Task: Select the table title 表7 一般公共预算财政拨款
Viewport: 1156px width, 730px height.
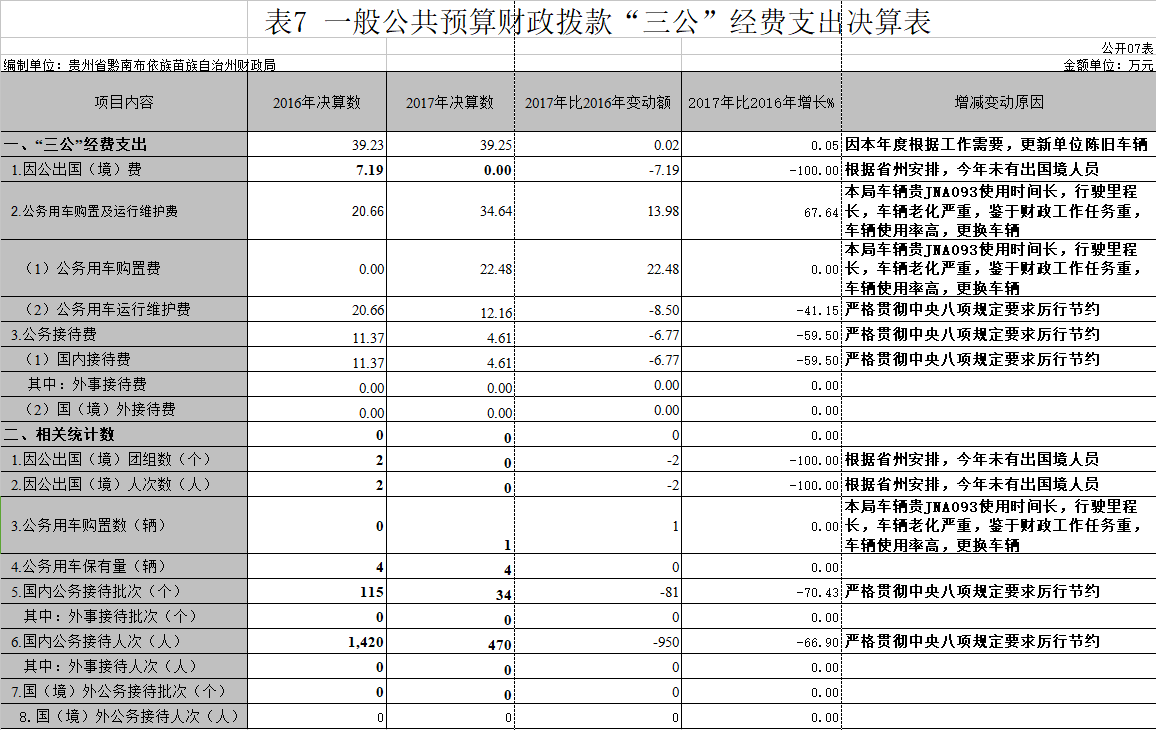Action: point(597,21)
